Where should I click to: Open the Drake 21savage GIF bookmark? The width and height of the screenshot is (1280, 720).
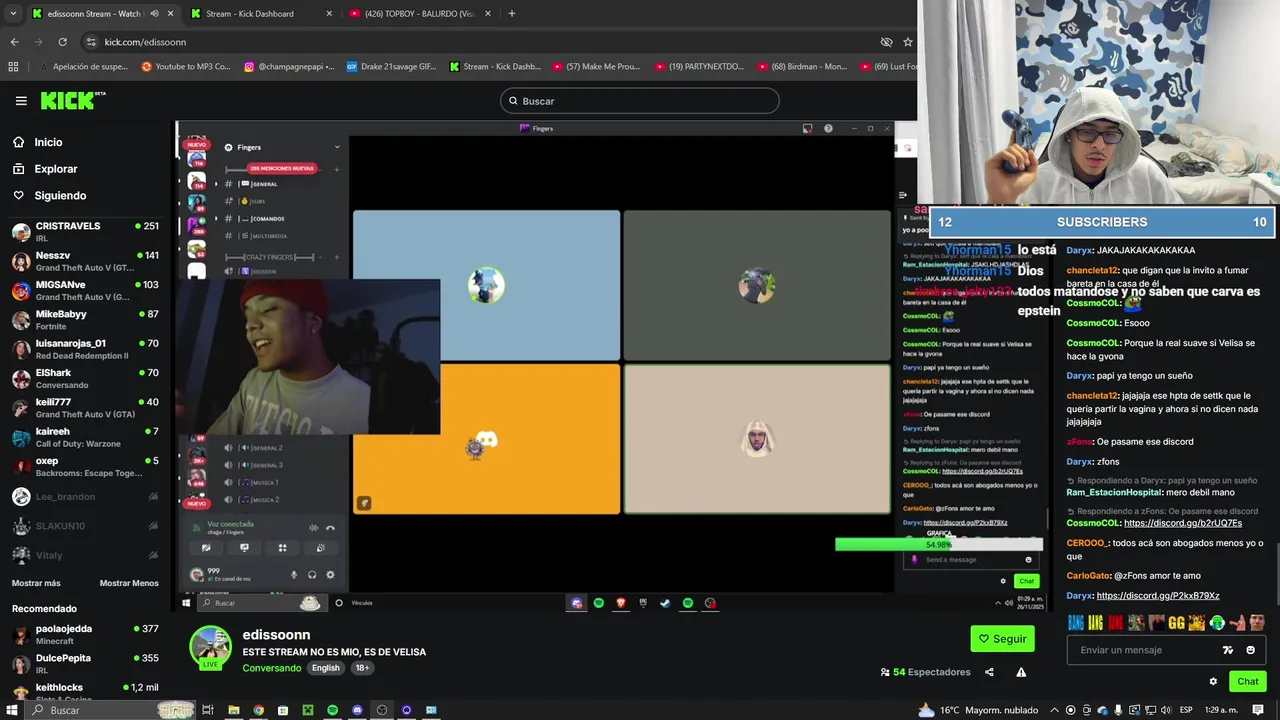click(392, 67)
